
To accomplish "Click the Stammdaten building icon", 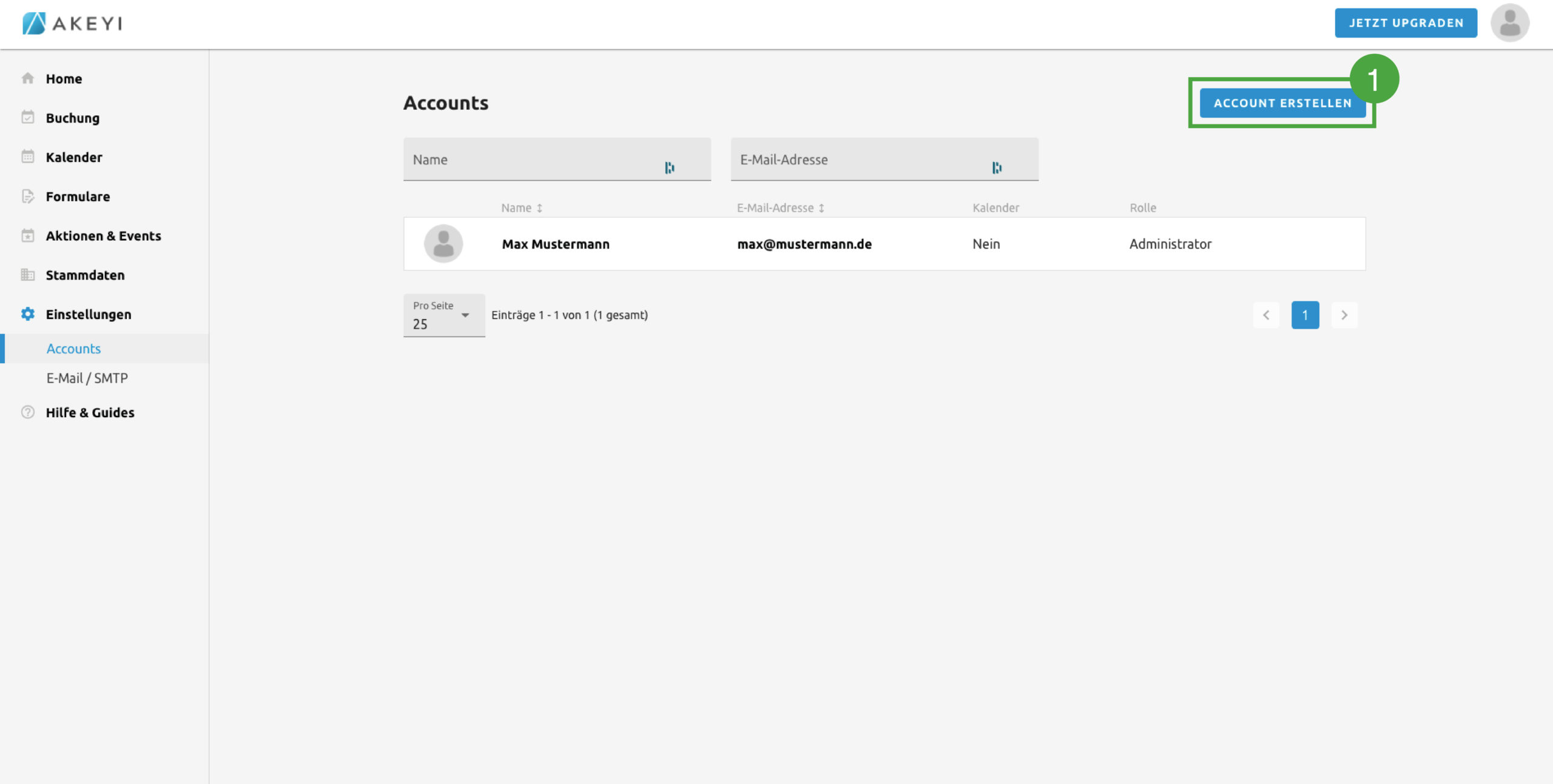I will [x=28, y=275].
